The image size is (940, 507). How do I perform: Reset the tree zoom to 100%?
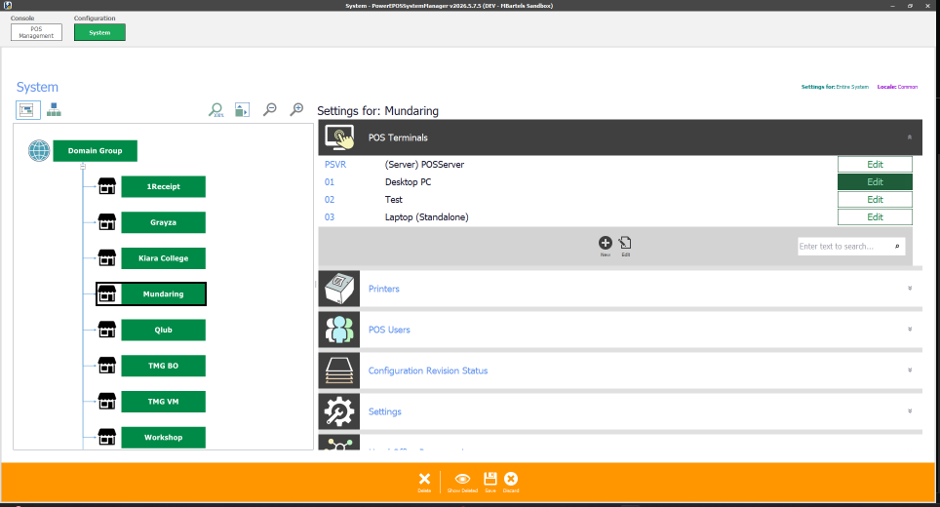click(x=216, y=110)
